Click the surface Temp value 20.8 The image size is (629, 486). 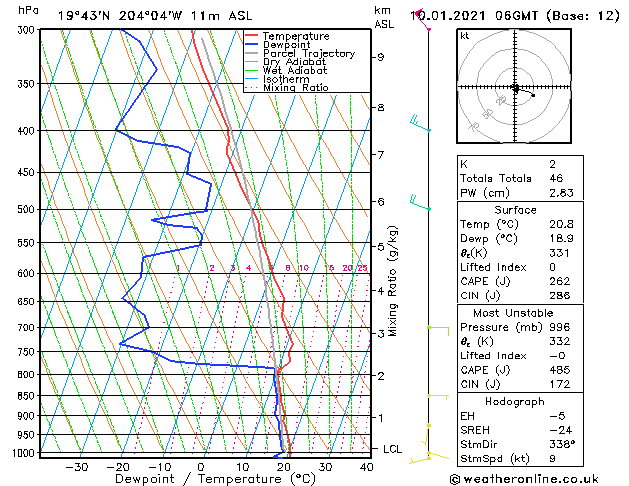coord(561,224)
